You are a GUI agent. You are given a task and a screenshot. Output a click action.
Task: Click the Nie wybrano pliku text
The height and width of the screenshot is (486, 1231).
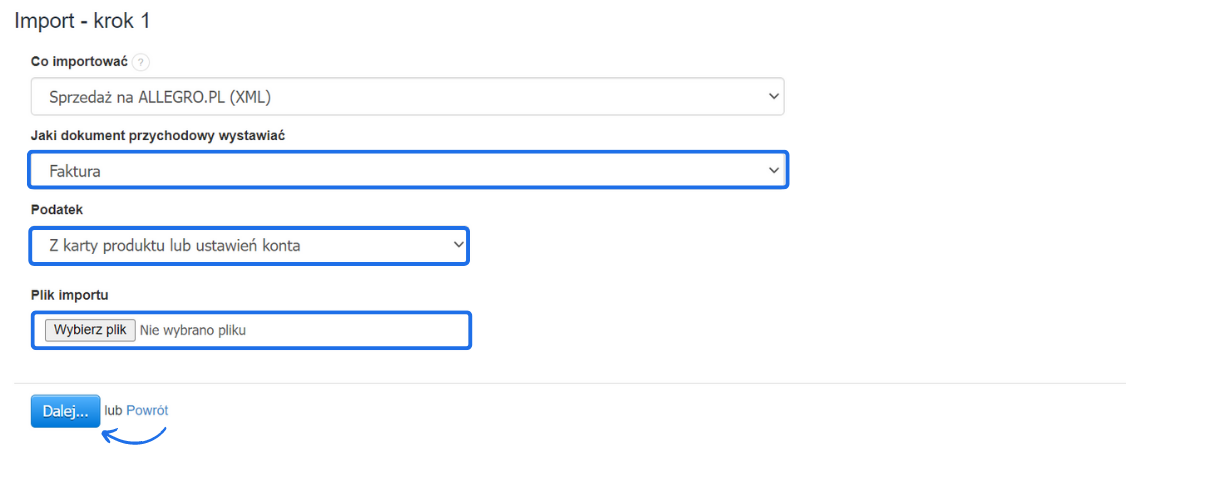(193, 330)
